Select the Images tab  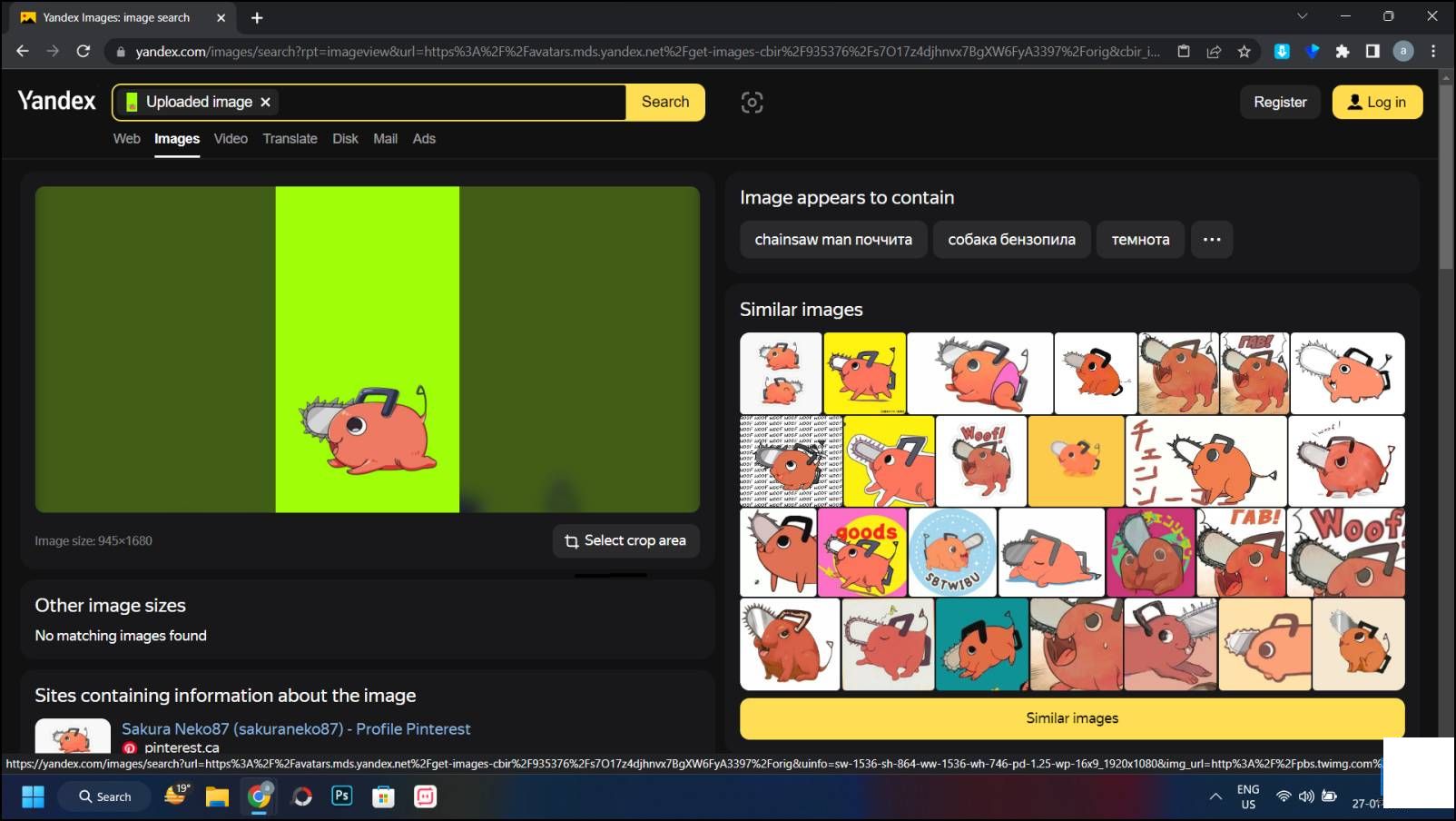click(x=177, y=138)
